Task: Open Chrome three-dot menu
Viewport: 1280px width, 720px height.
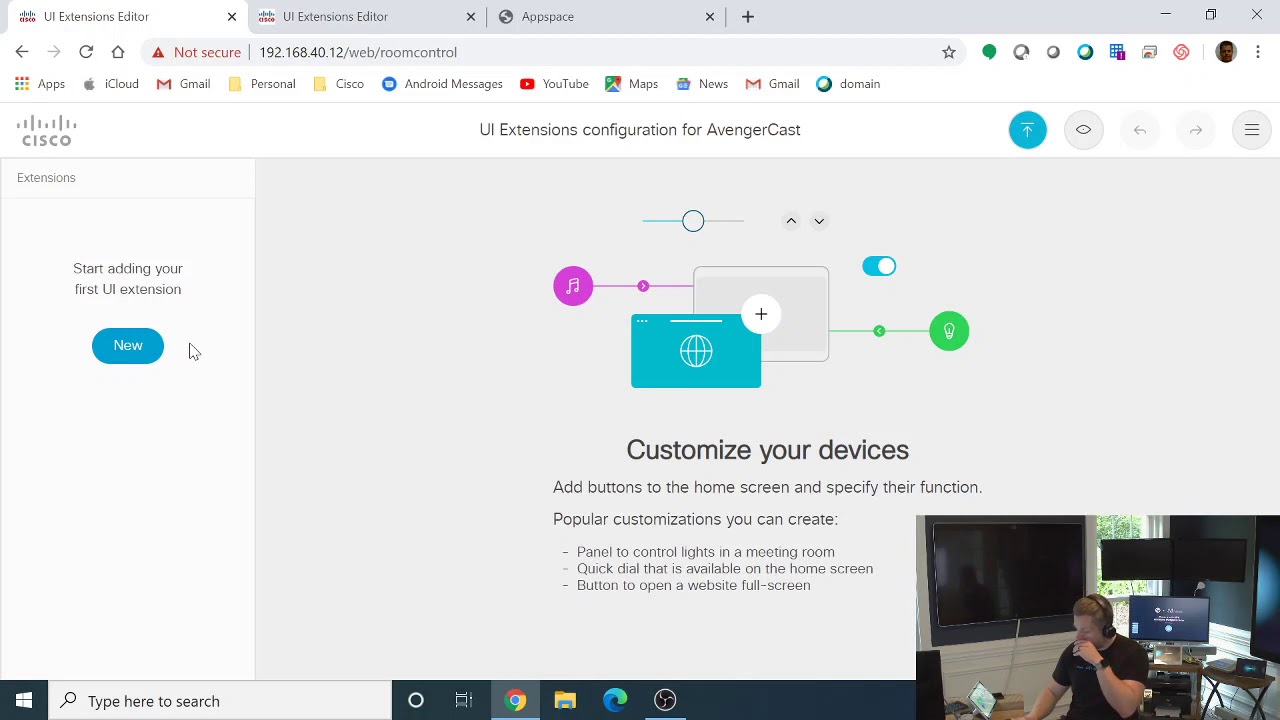Action: tap(1258, 52)
